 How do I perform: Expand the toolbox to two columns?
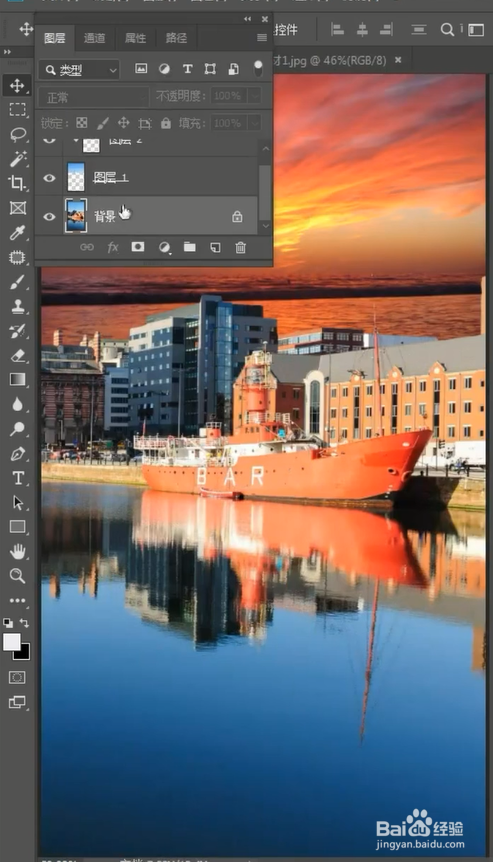pos(8,52)
